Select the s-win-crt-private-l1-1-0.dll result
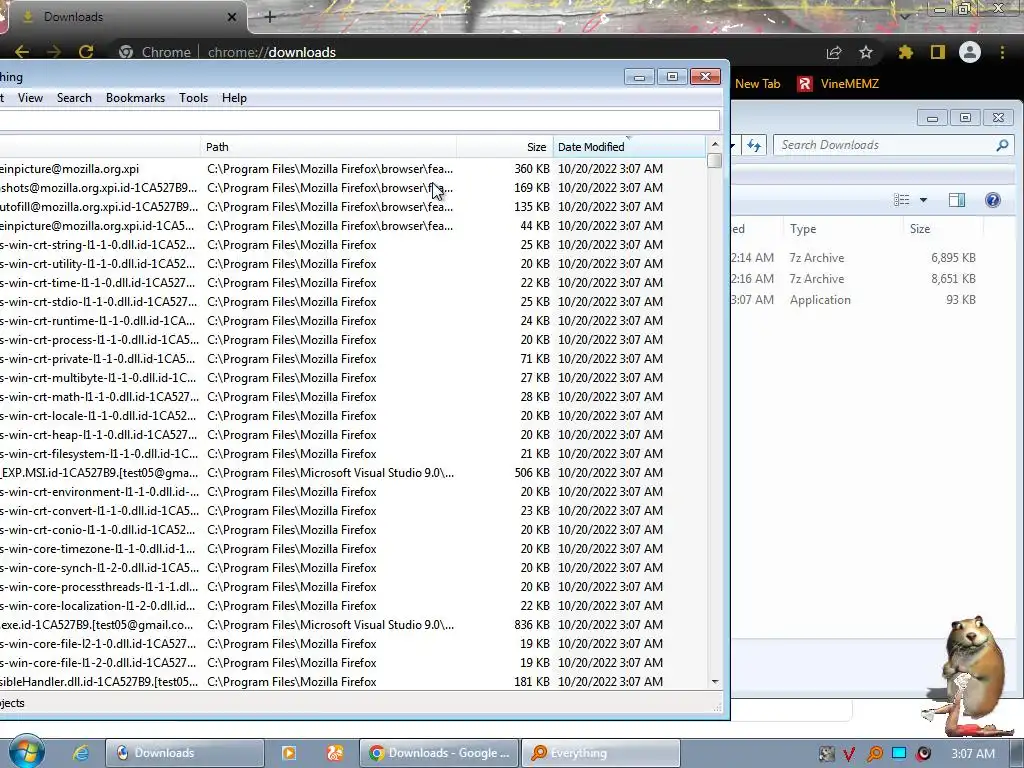 click(x=353, y=359)
